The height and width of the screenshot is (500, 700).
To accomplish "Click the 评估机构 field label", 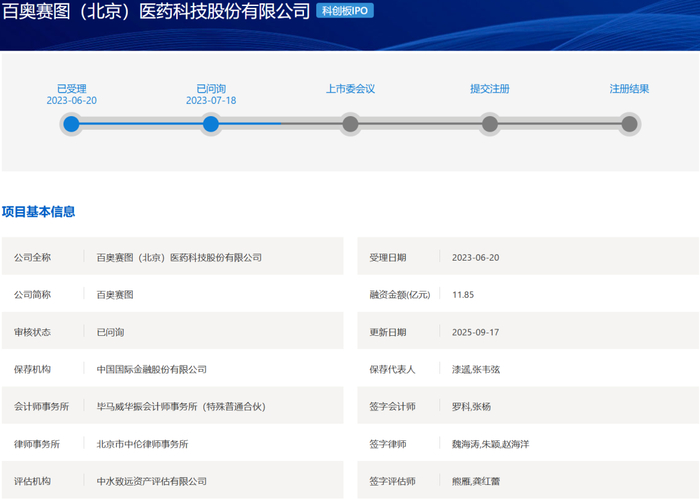I will coord(32,481).
